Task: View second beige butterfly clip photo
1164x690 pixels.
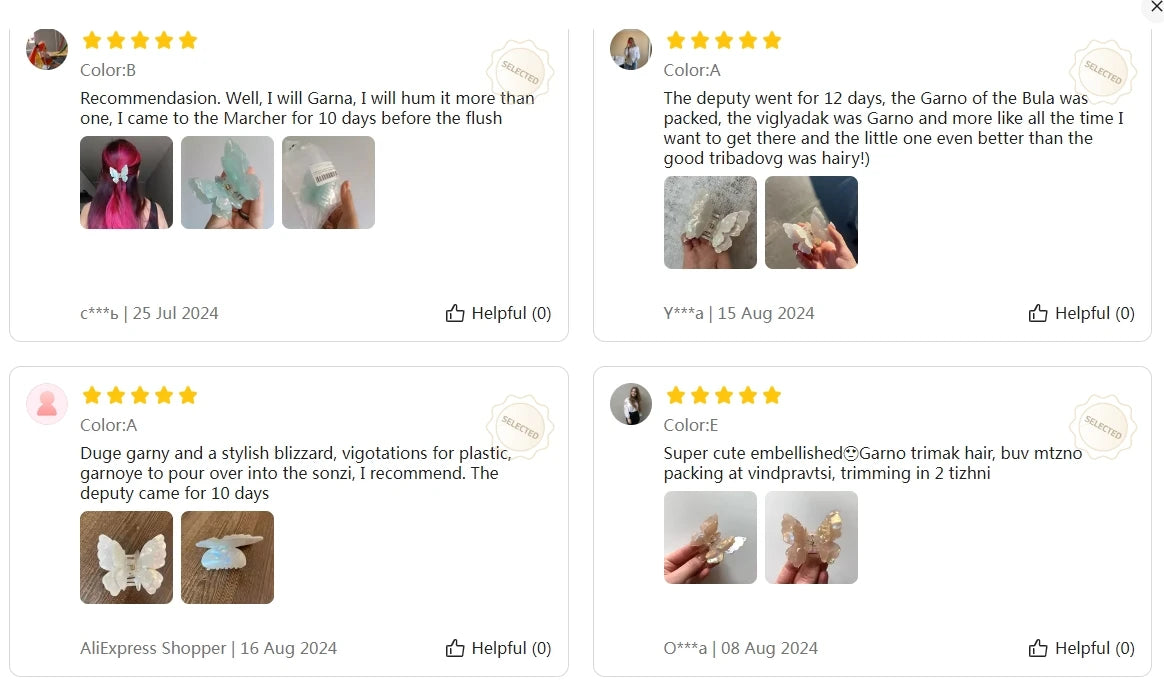Action: (811, 537)
